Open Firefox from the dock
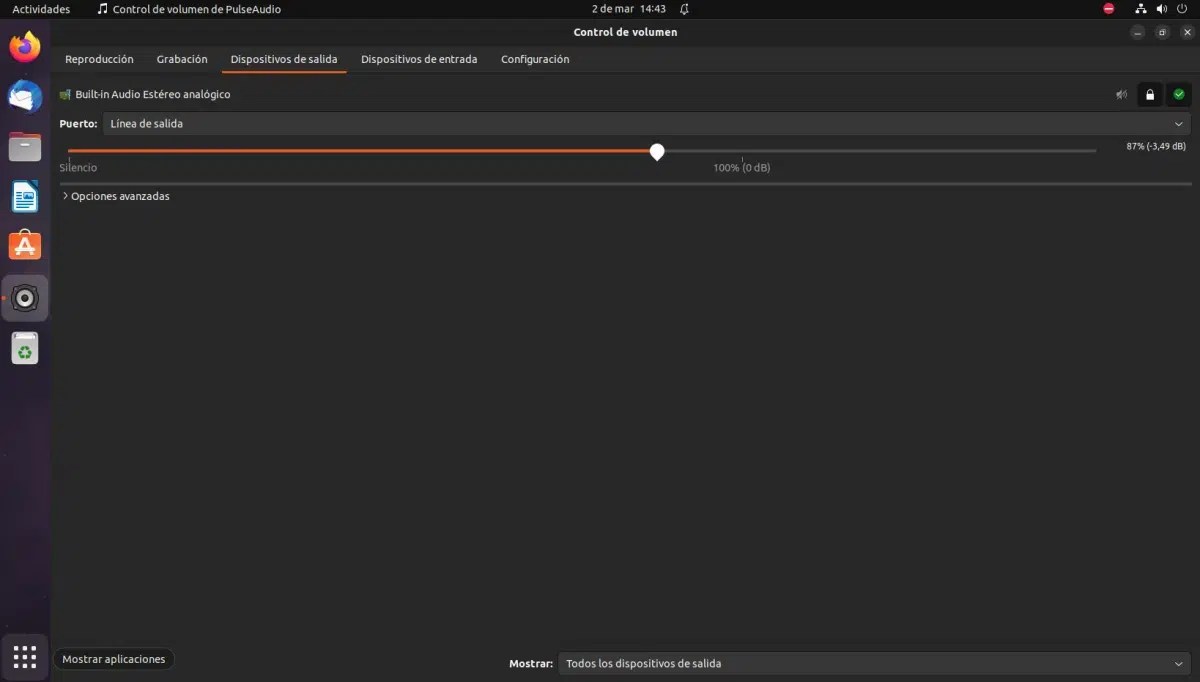 tap(24, 46)
